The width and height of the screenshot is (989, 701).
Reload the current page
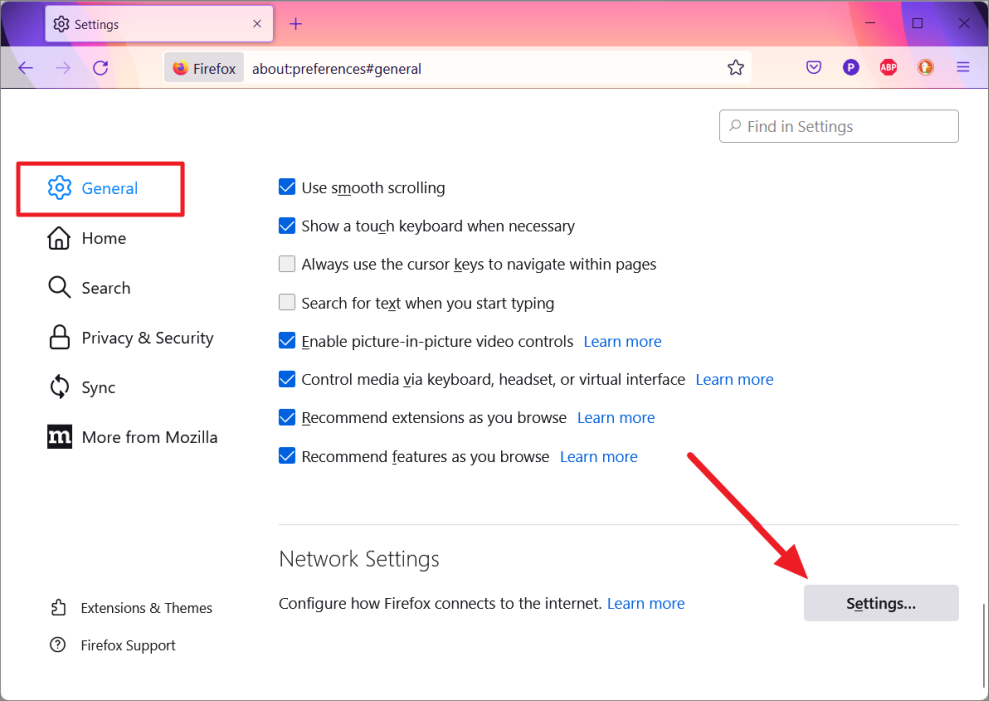point(100,68)
